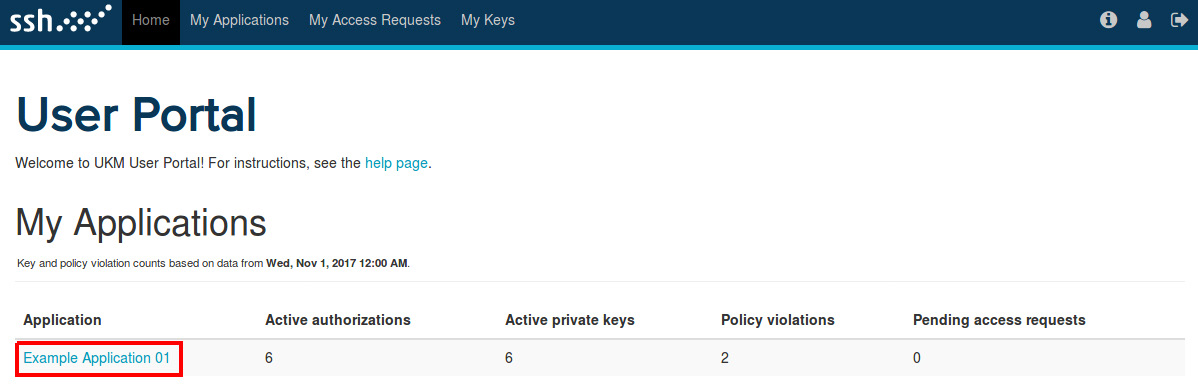The height and width of the screenshot is (391, 1198).
Task: Click the Application column header
Action: pyautogui.click(x=63, y=320)
